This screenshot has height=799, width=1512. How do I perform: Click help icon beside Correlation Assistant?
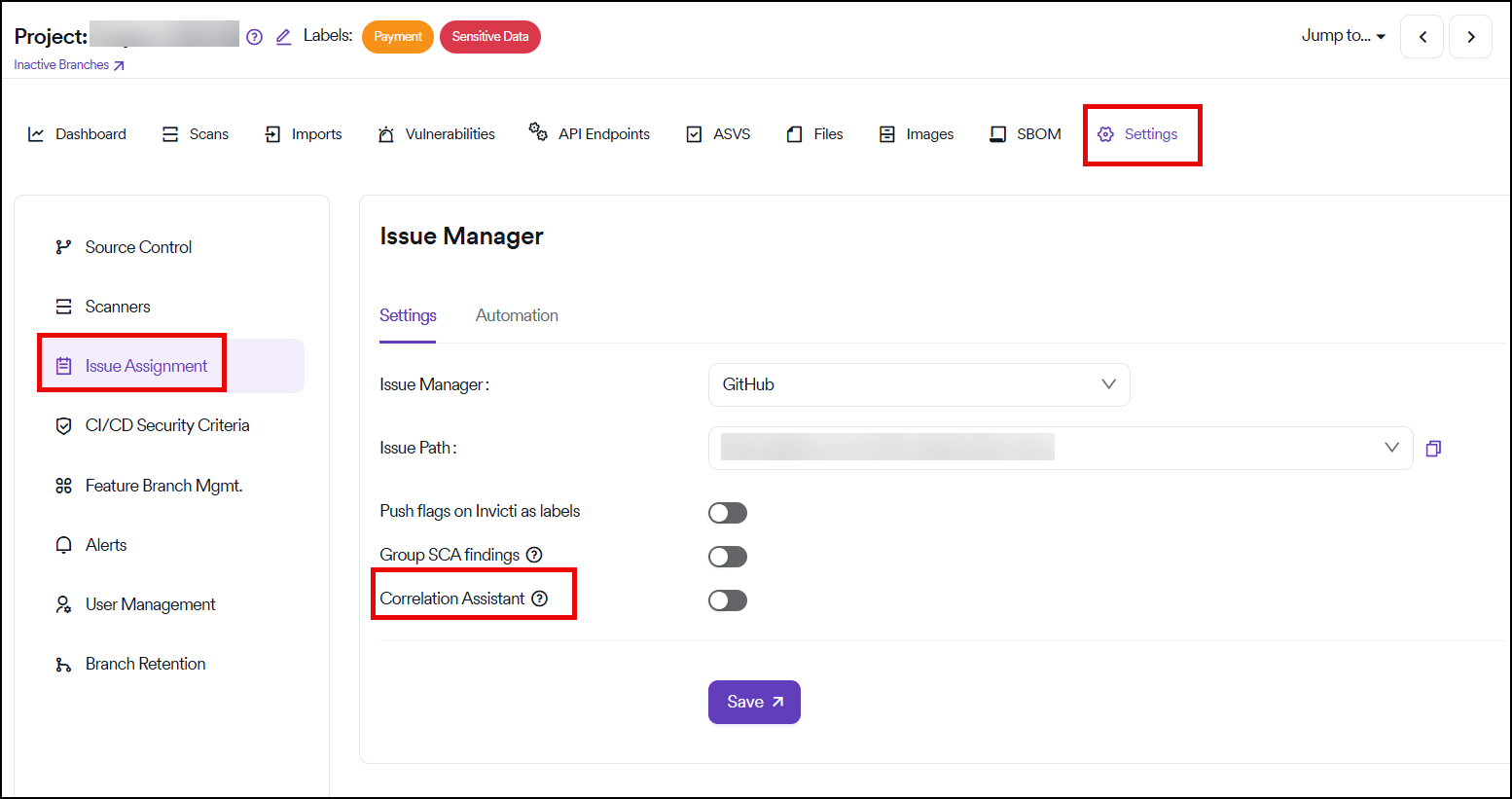tap(540, 599)
